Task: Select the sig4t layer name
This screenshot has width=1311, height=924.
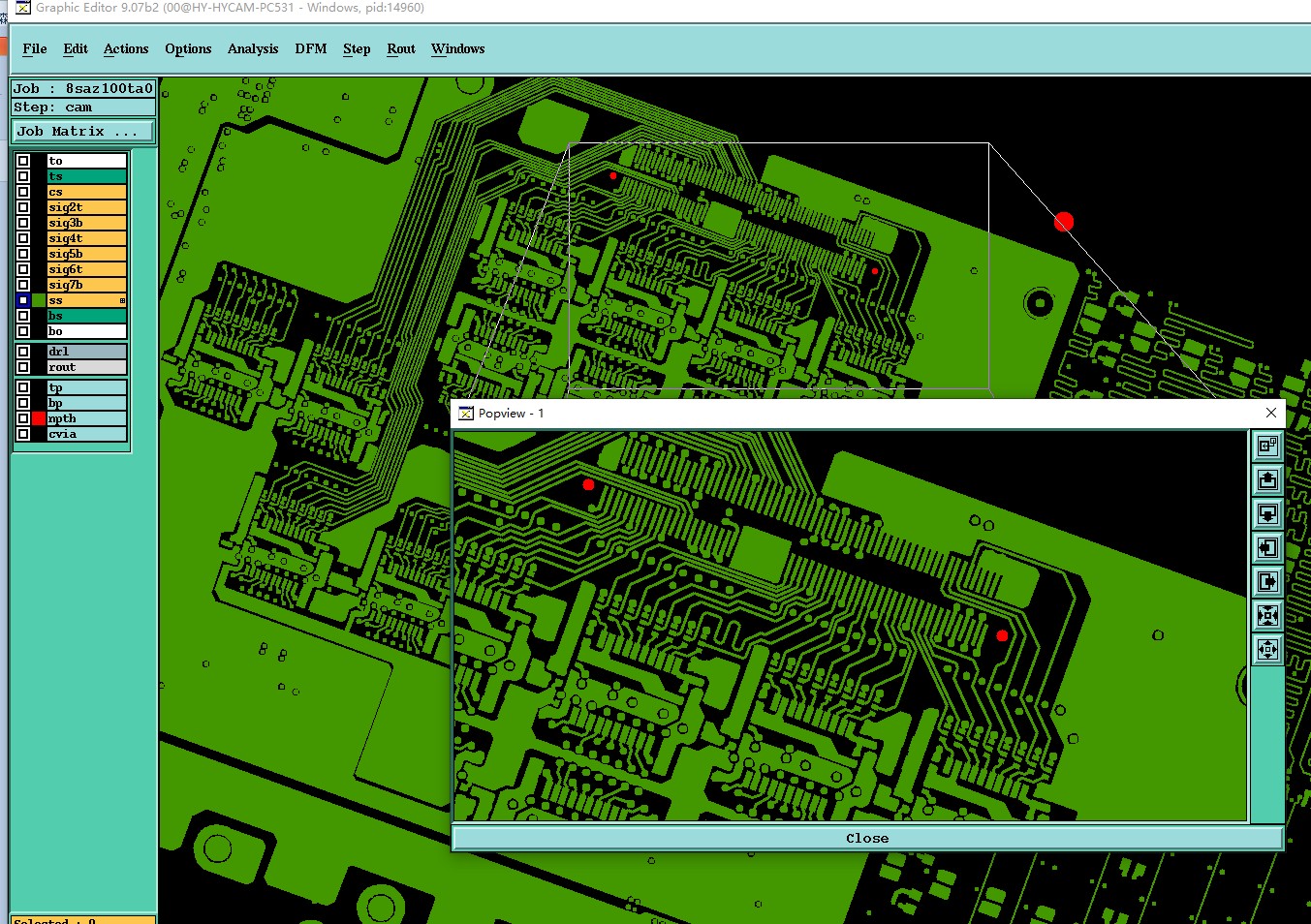Action: pos(87,238)
